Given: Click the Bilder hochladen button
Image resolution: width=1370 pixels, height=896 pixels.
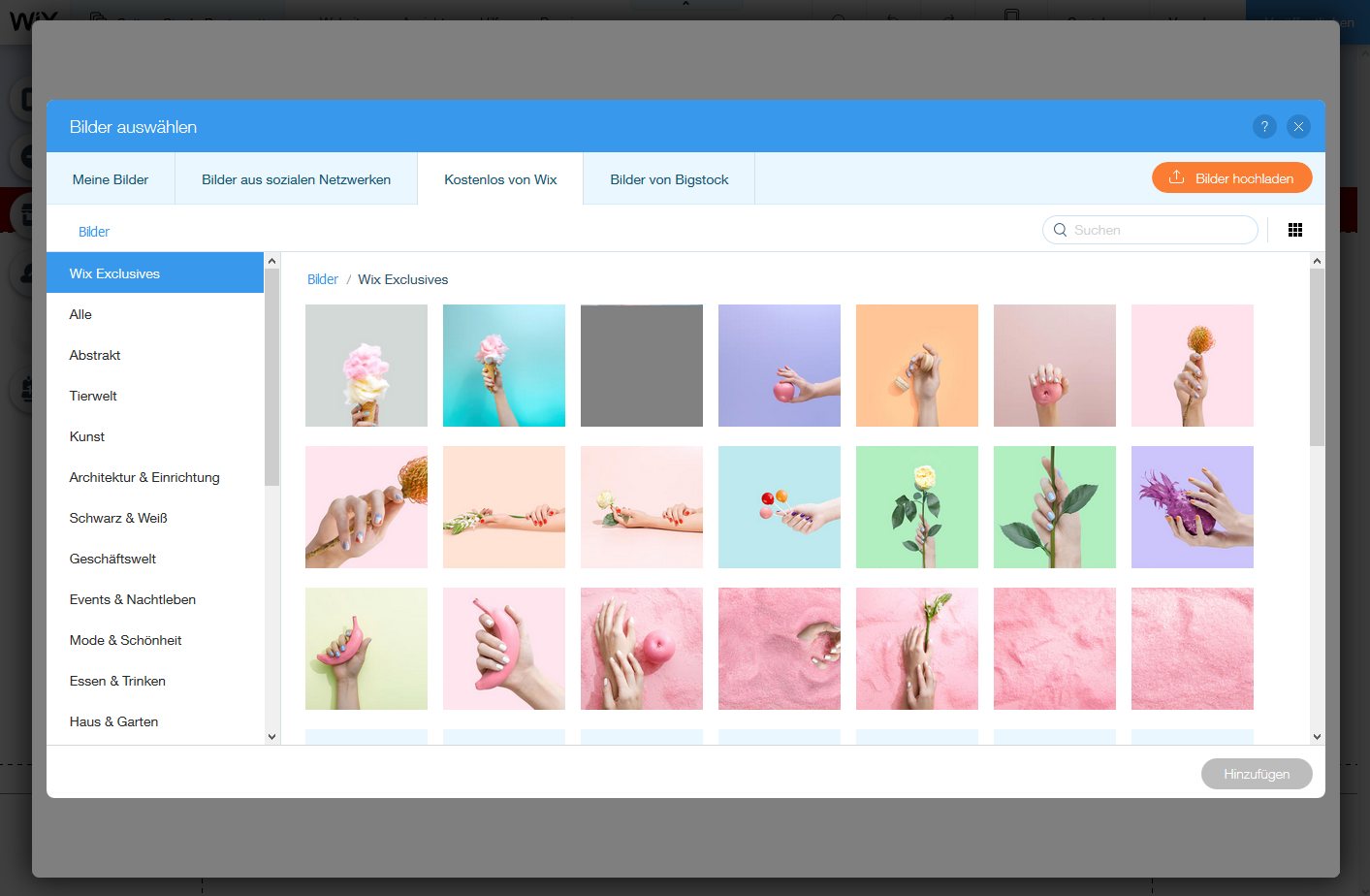Looking at the screenshot, I should [1231, 177].
